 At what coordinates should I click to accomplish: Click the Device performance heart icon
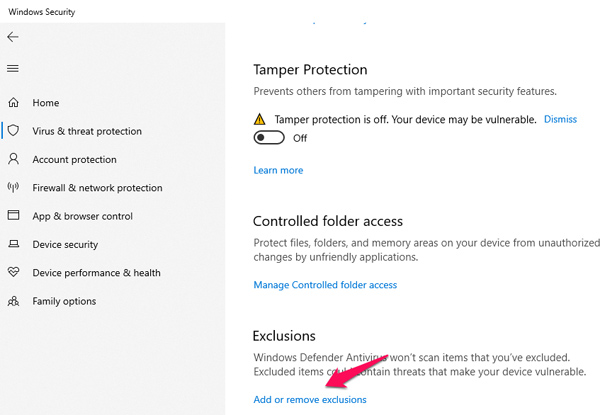click(x=13, y=272)
